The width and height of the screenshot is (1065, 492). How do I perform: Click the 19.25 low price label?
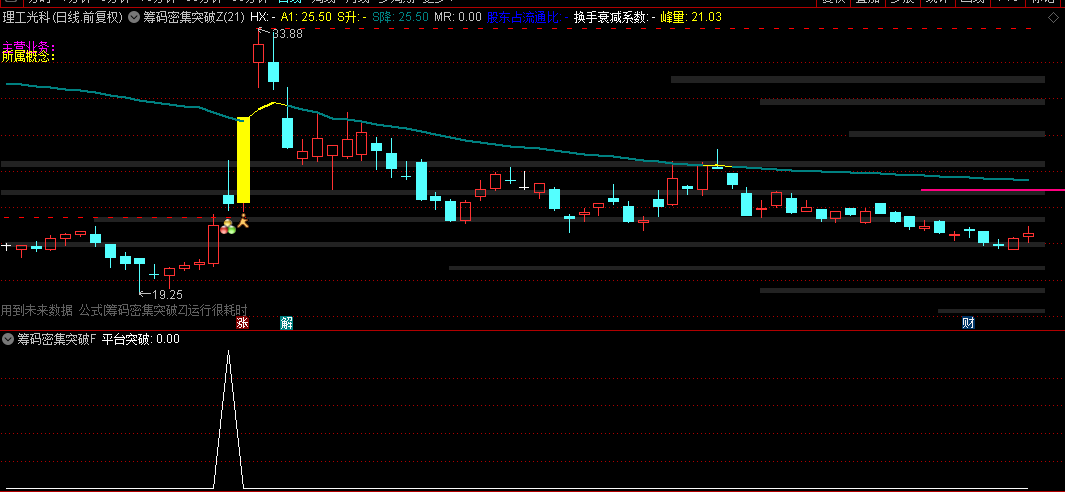point(167,295)
